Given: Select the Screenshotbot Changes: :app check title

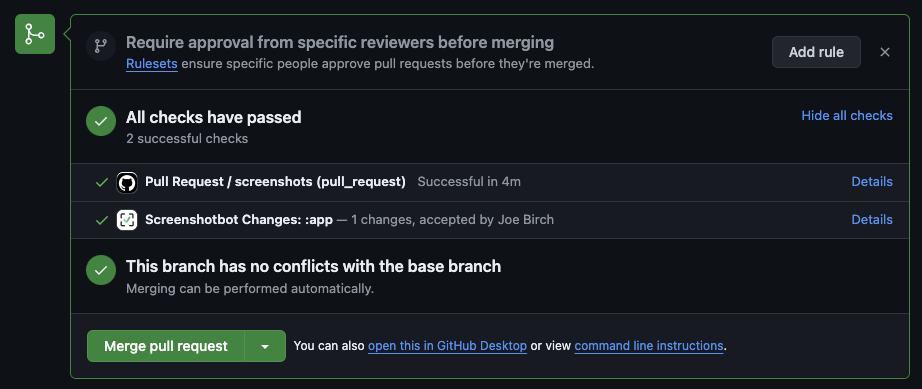Looking at the screenshot, I should click(239, 220).
